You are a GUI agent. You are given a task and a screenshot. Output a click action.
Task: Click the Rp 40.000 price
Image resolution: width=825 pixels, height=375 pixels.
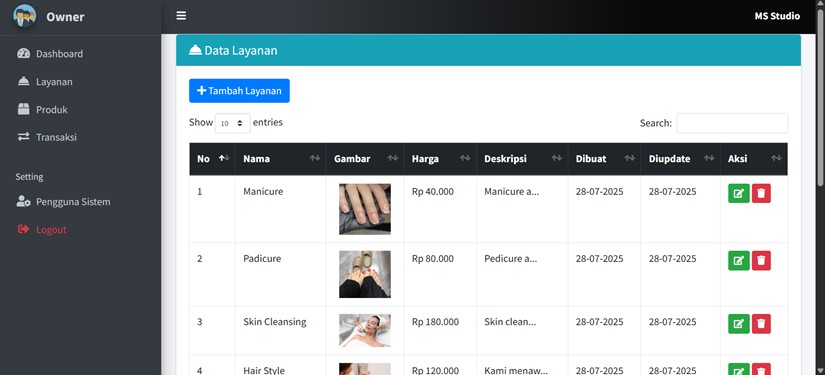[432, 191]
